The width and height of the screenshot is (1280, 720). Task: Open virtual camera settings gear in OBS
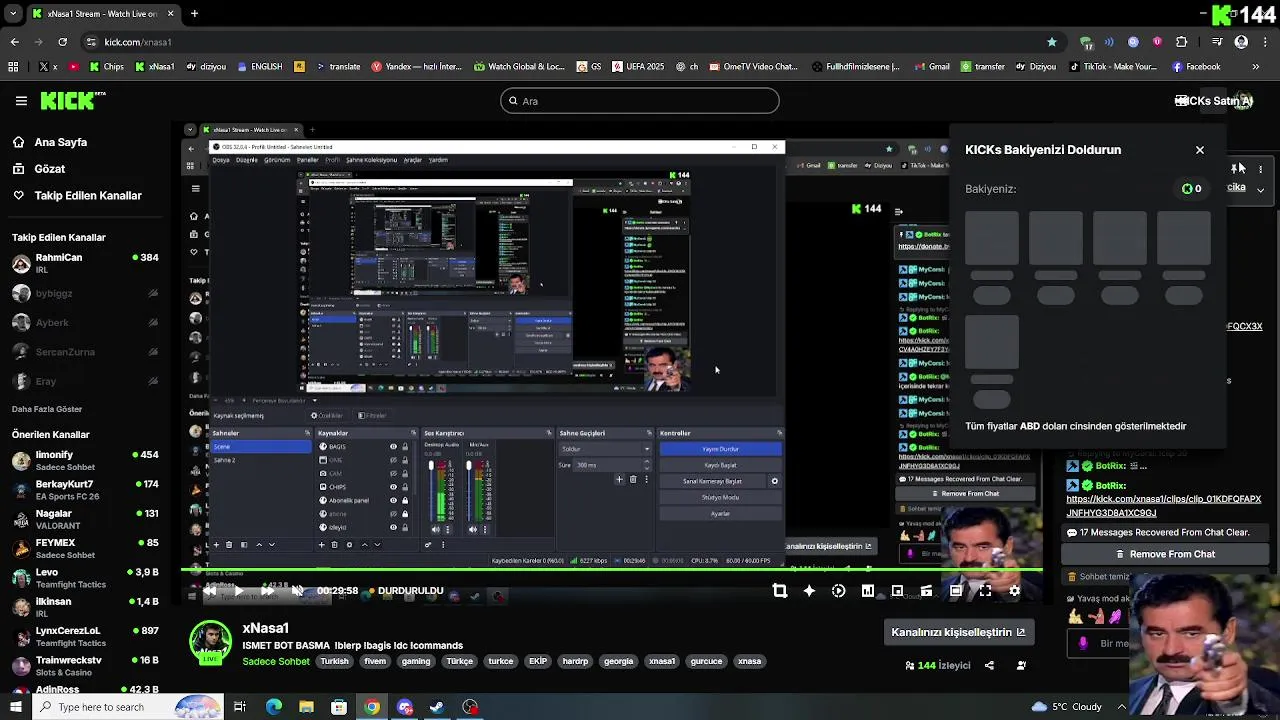pyautogui.click(x=774, y=481)
